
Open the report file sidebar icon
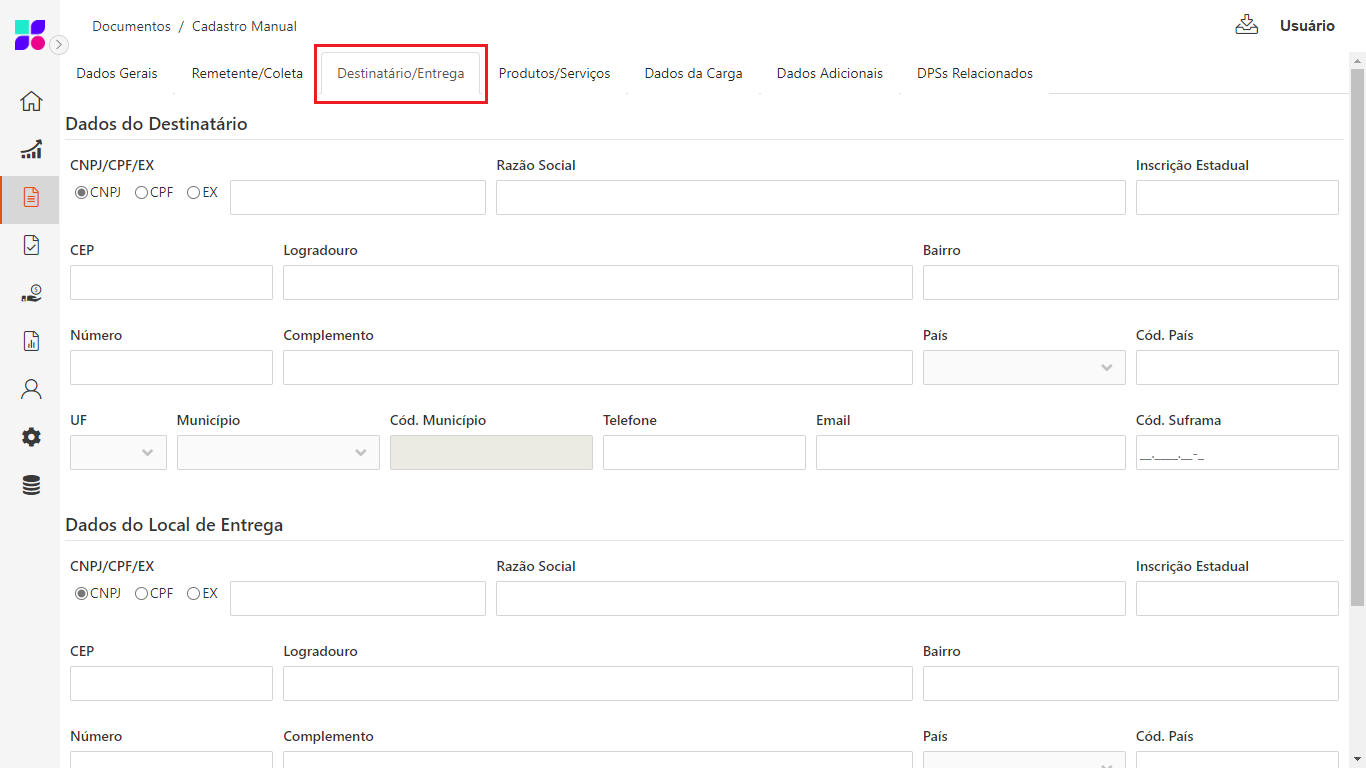(31, 341)
